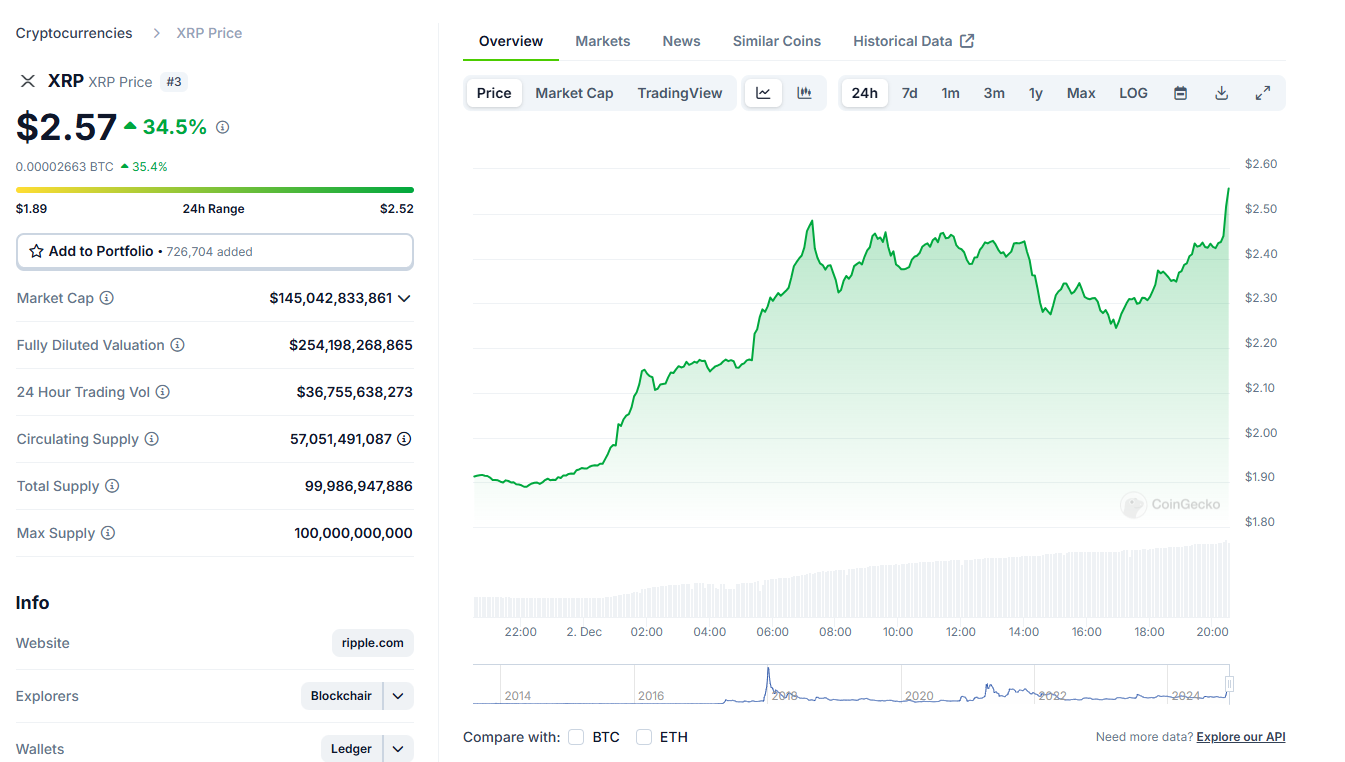Viewport: 1345px width, 762px height.
Task: Click Market Cap info icon
Action: point(107,298)
